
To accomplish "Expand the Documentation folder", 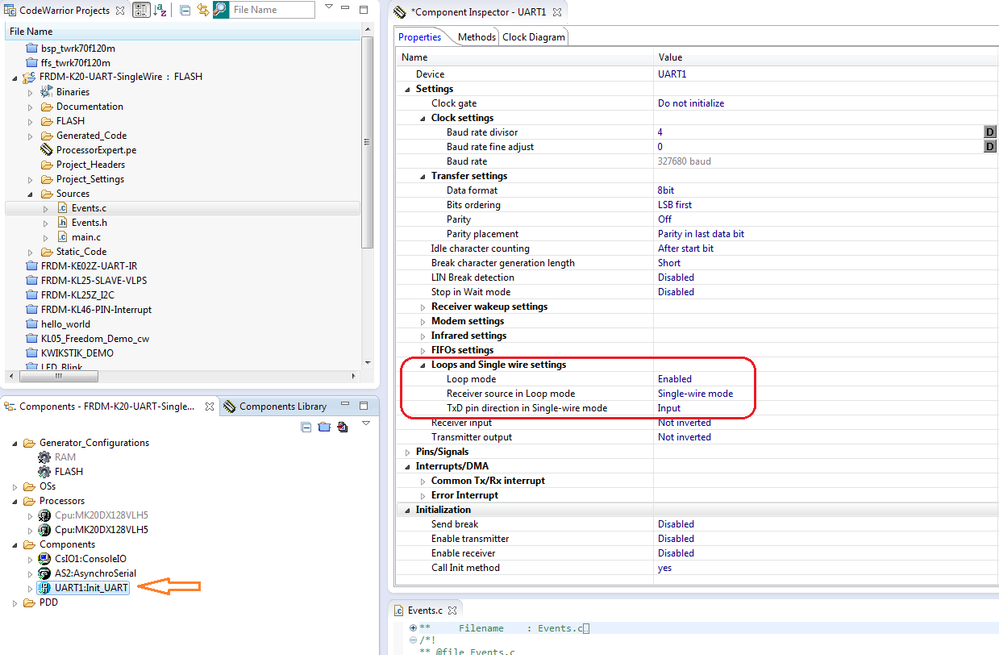I will coord(30,107).
